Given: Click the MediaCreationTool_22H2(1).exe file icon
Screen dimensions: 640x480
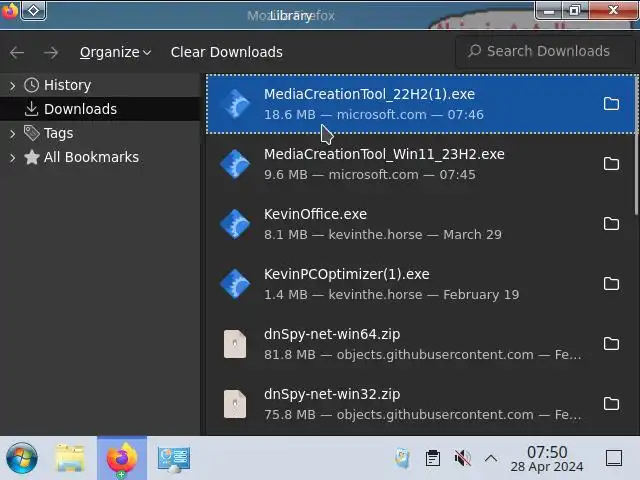Looking at the screenshot, I should pyautogui.click(x=235, y=104).
